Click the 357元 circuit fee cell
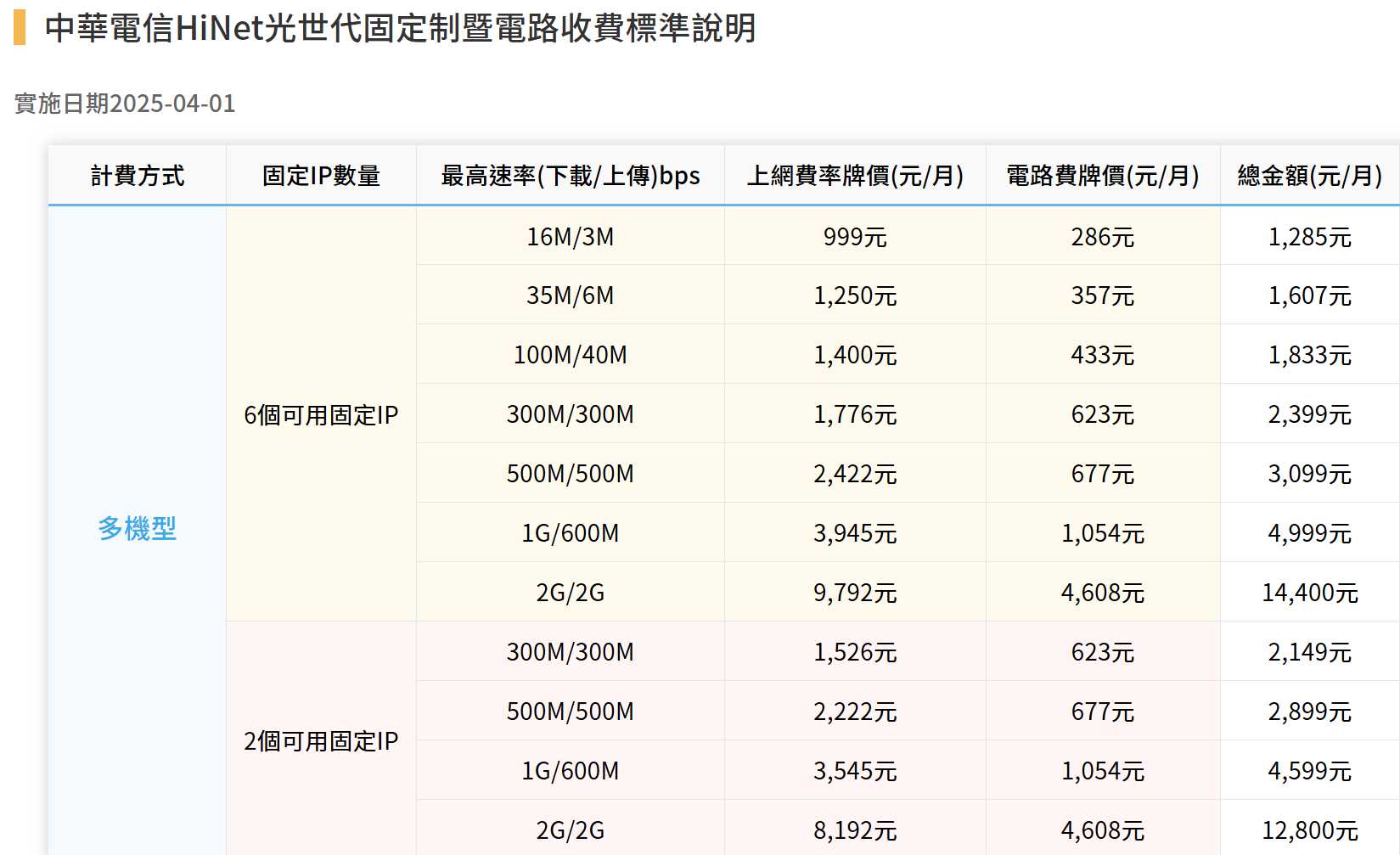The width and height of the screenshot is (1400, 855). coord(1103,295)
